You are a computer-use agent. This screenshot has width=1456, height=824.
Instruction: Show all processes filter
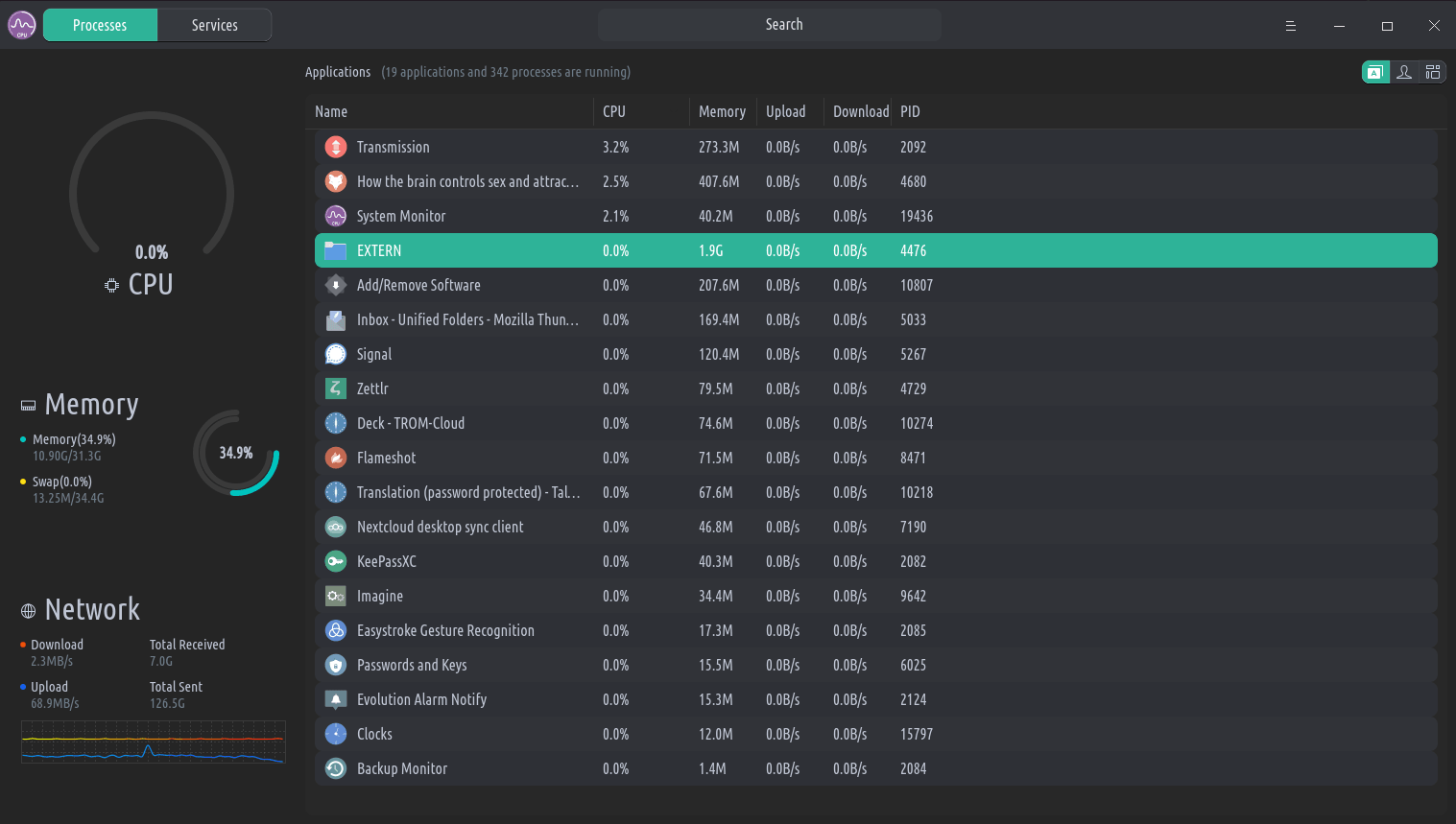1433,72
